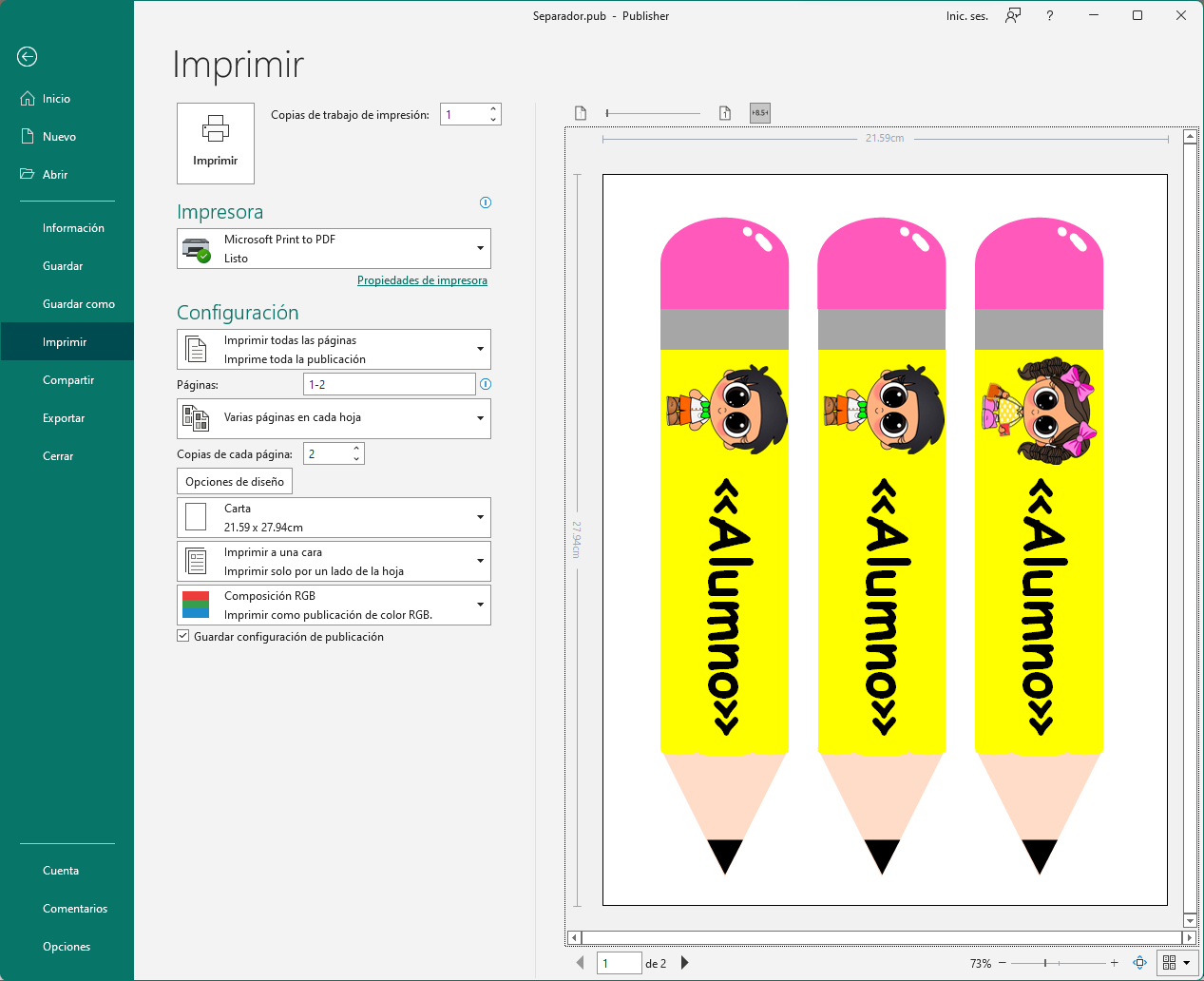The height and width of the screenshot is (981, 1204).
Task: Open the multiple sheets view button
Action: click(1175, 963)
